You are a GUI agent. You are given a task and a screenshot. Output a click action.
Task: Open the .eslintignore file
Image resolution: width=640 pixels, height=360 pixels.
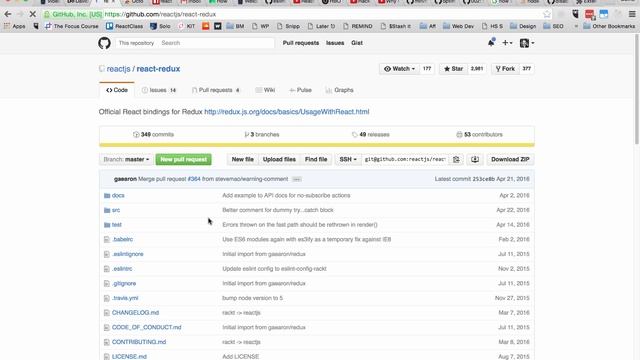[128, 254]
